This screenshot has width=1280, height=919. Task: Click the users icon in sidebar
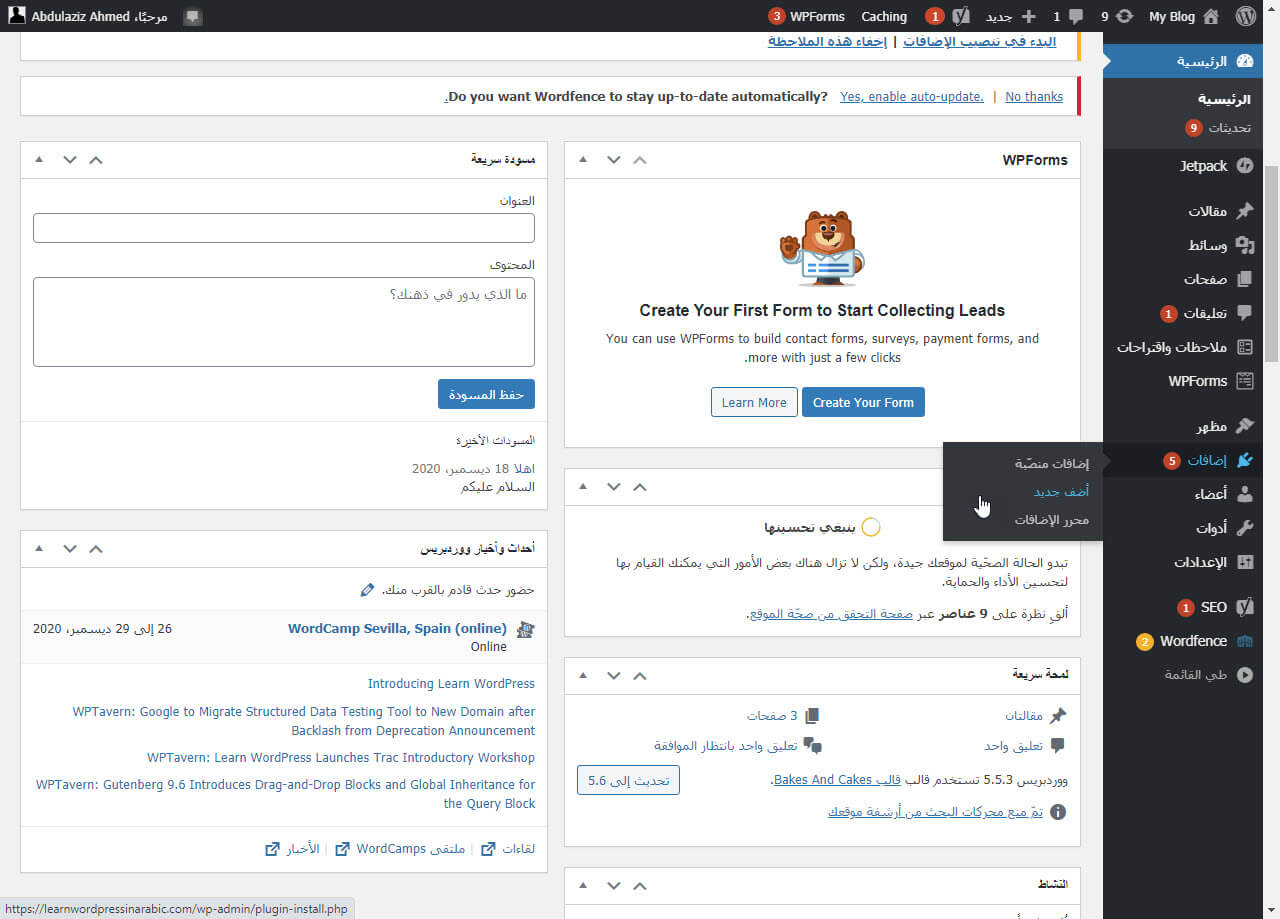(x=1245, y=494)
